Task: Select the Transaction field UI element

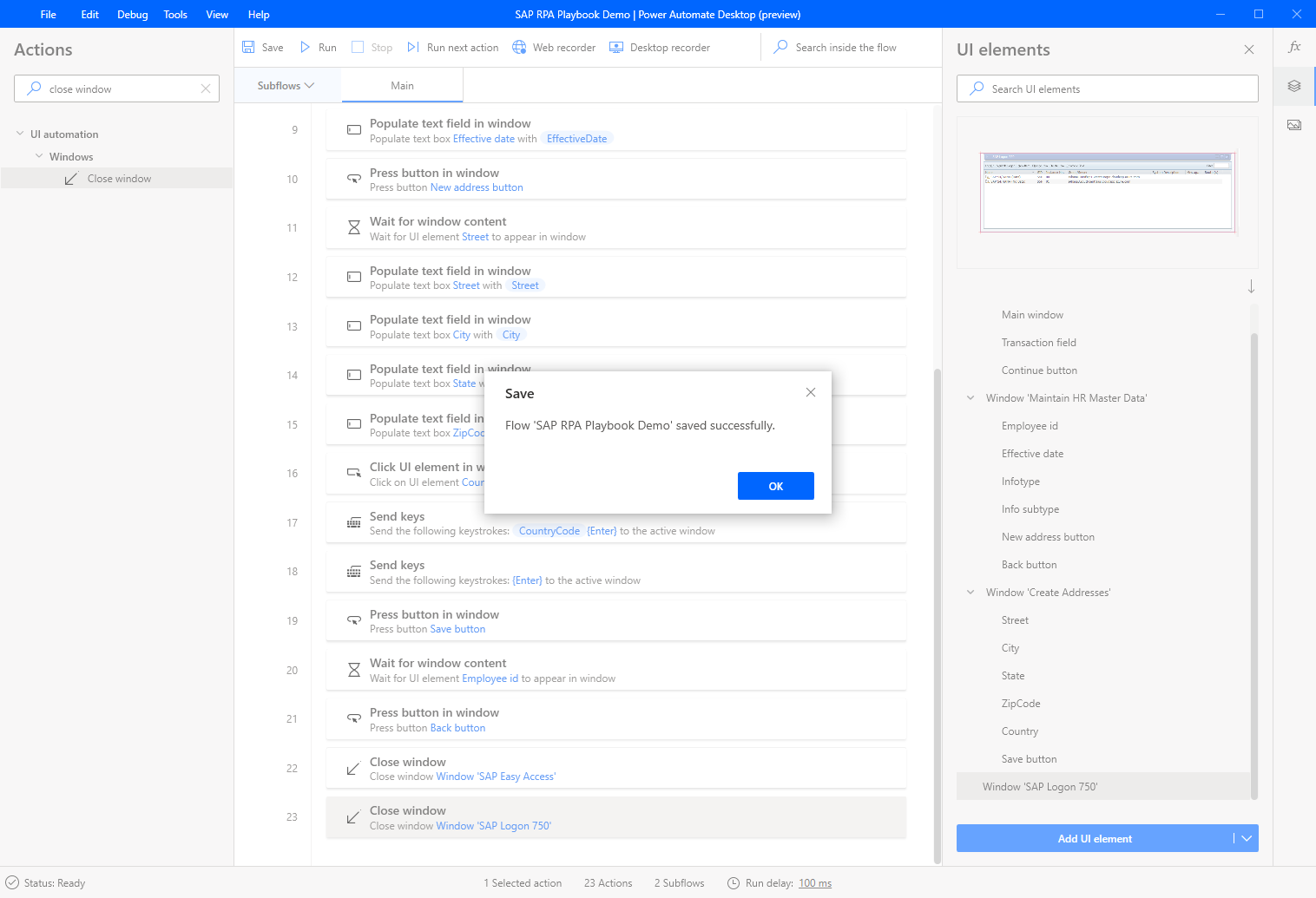Action: (1039, 343)
